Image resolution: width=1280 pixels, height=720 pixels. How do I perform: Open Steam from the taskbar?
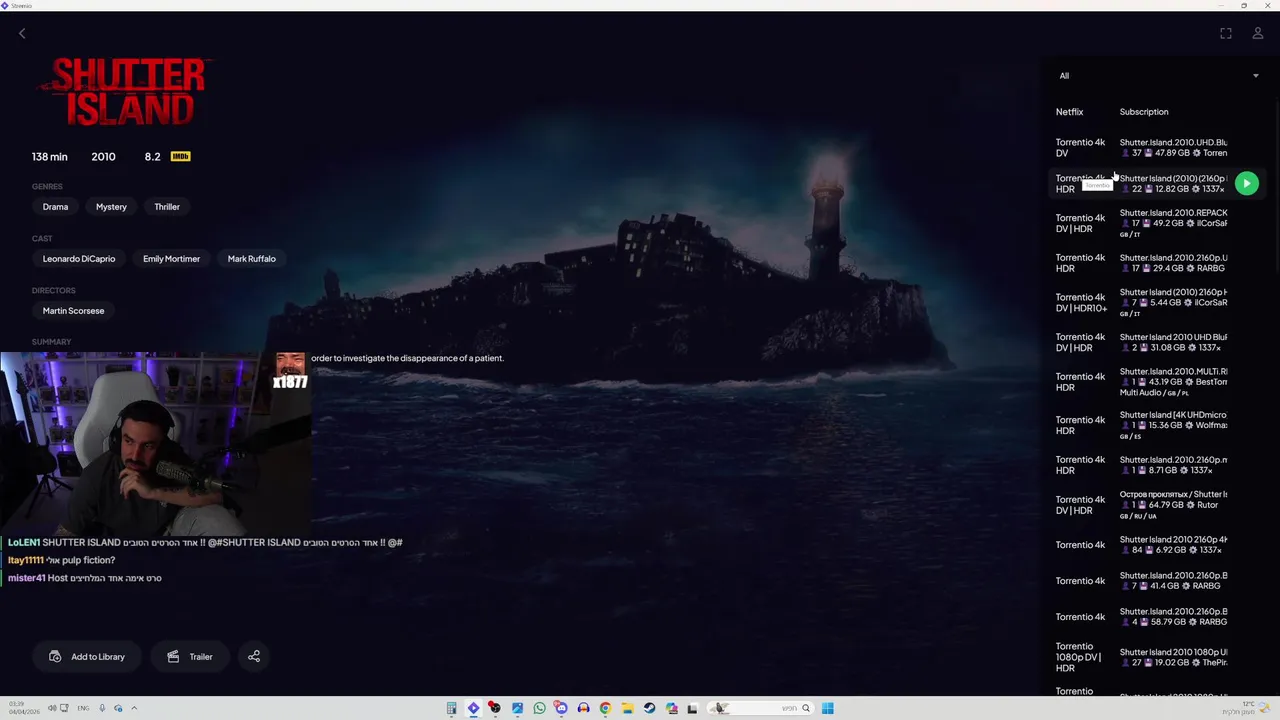[649, 709]
